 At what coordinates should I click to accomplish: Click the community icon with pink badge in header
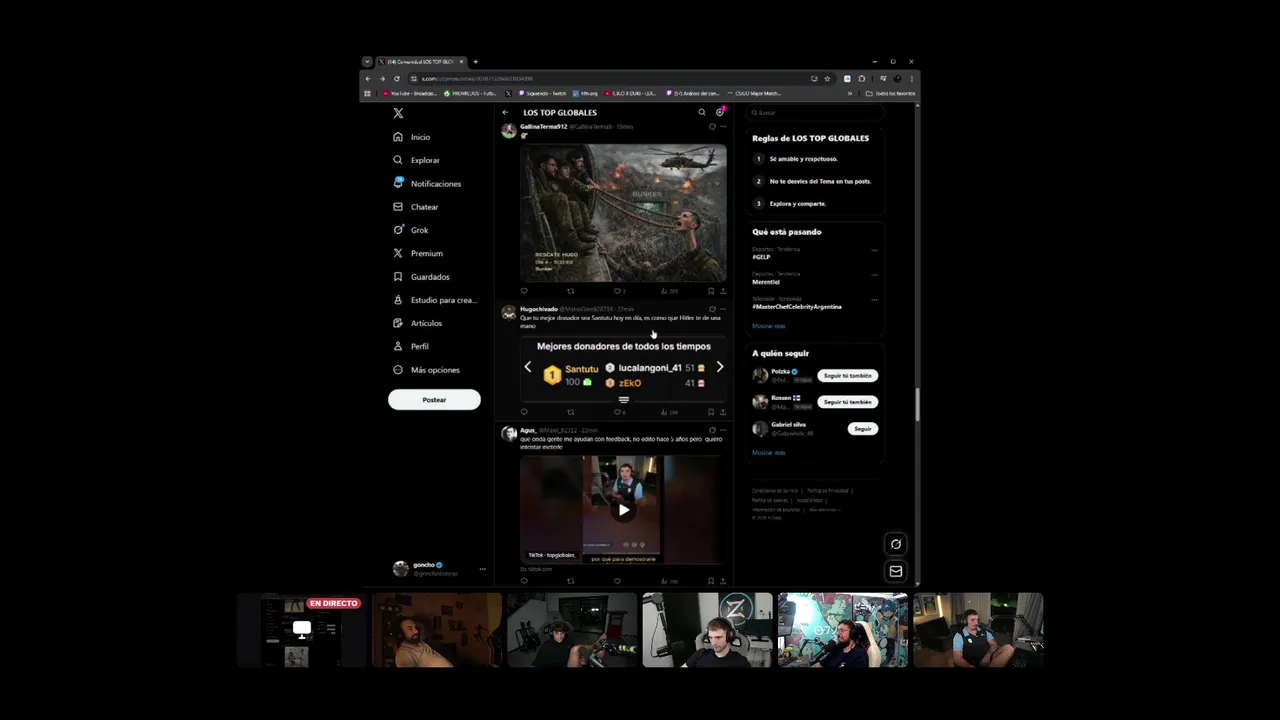720,112
